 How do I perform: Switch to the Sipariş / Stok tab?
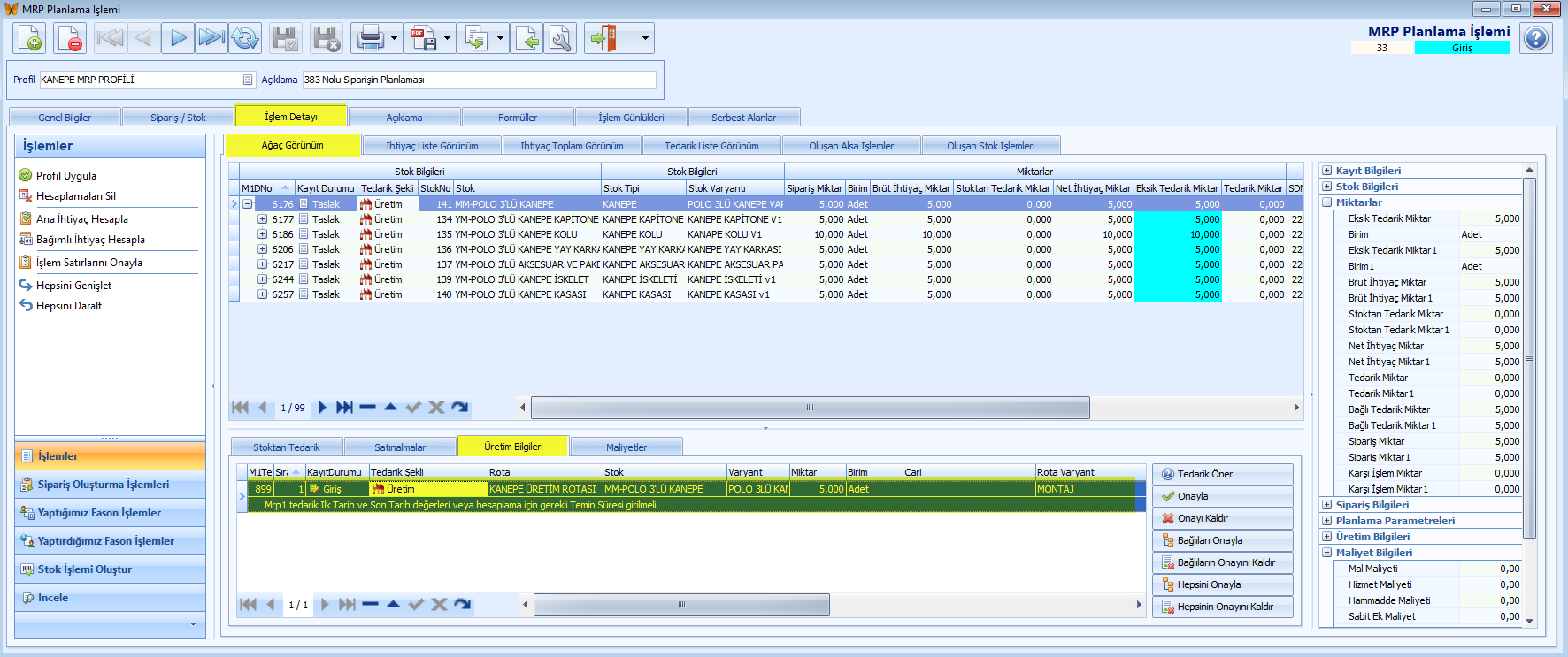[x=178, y=118]
